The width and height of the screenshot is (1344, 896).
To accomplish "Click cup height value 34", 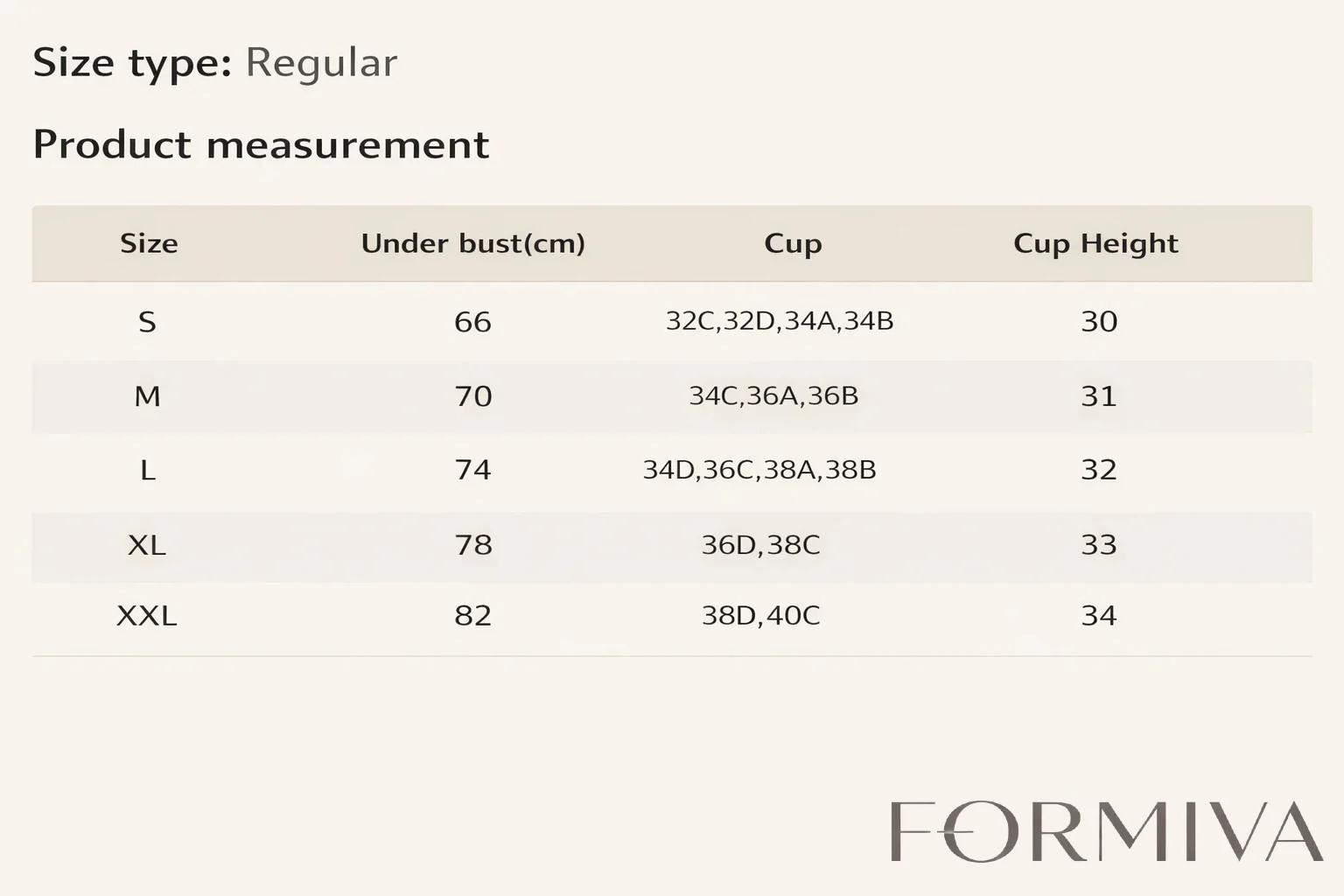I will click(1099, 616).
